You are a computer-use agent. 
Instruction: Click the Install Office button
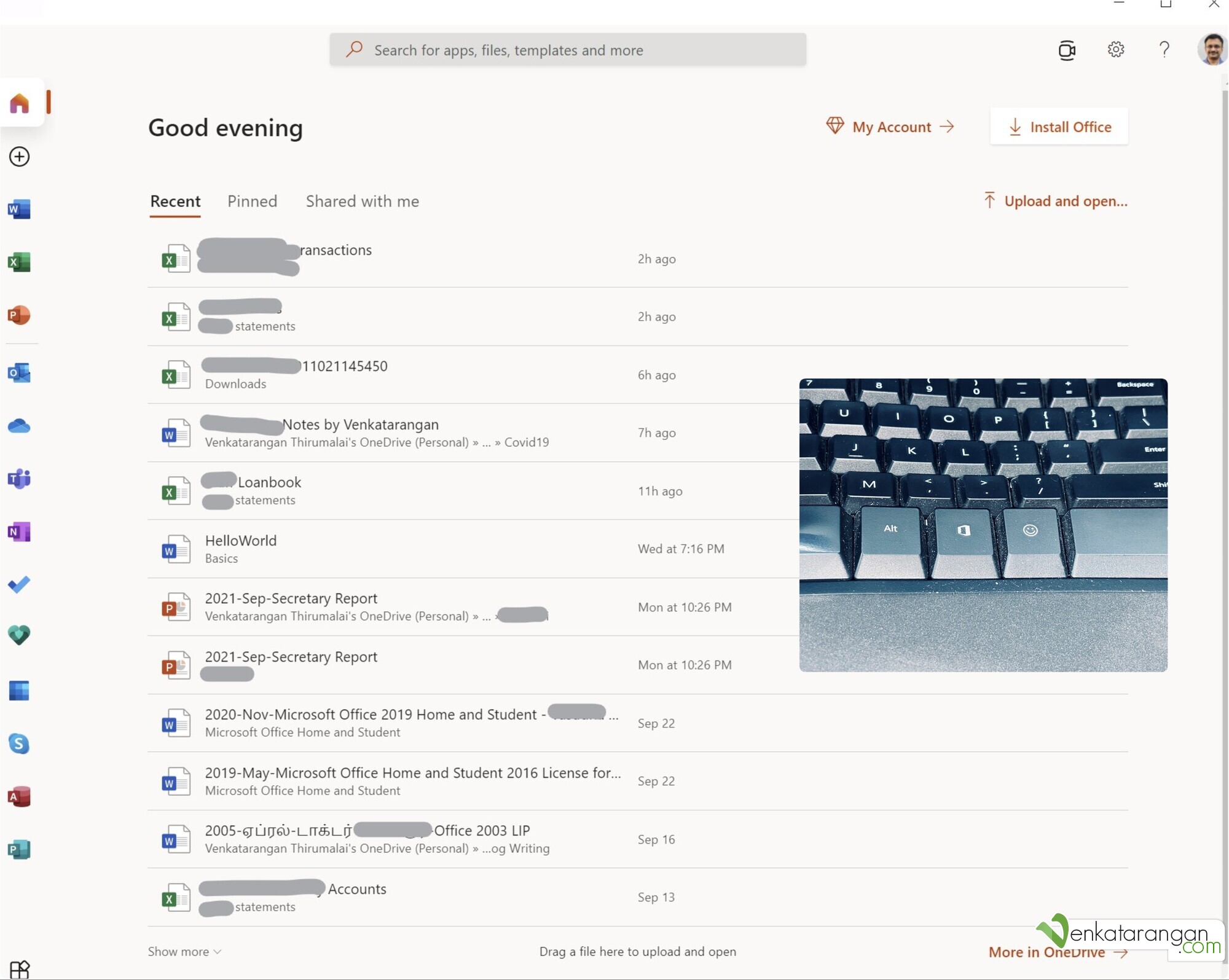pos(1059,127)
